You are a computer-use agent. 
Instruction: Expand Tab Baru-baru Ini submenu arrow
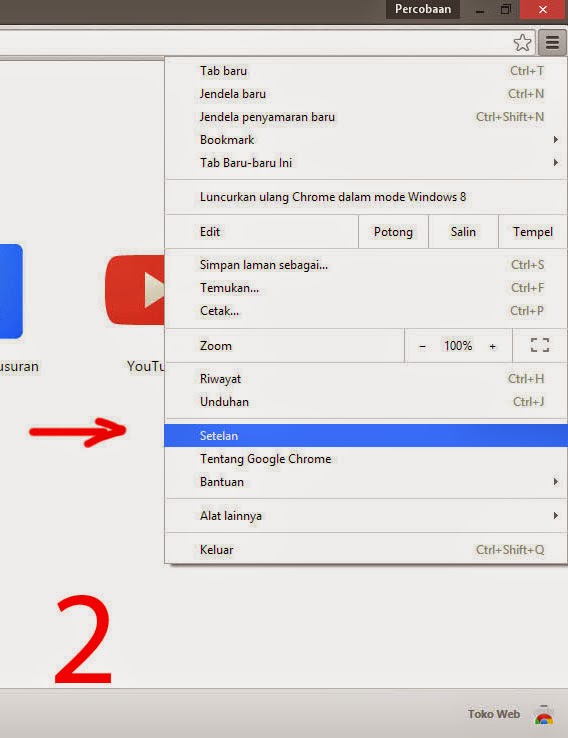click(556, 163)
